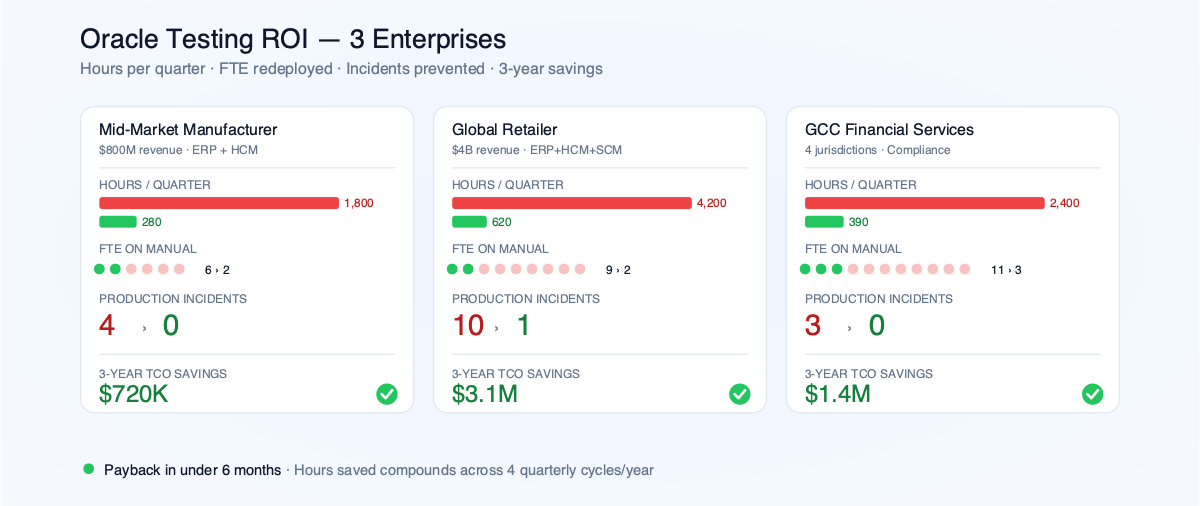The width and height of the screenshot is (1200, 506).
Task: Select the green 620 hours bar
Action: coord(470,222)
